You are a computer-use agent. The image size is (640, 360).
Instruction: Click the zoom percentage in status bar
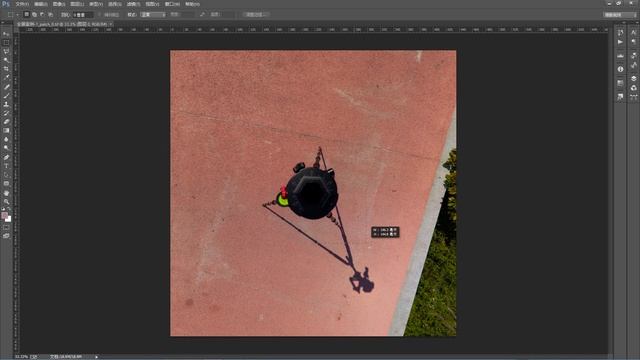[x=21, y=357]
